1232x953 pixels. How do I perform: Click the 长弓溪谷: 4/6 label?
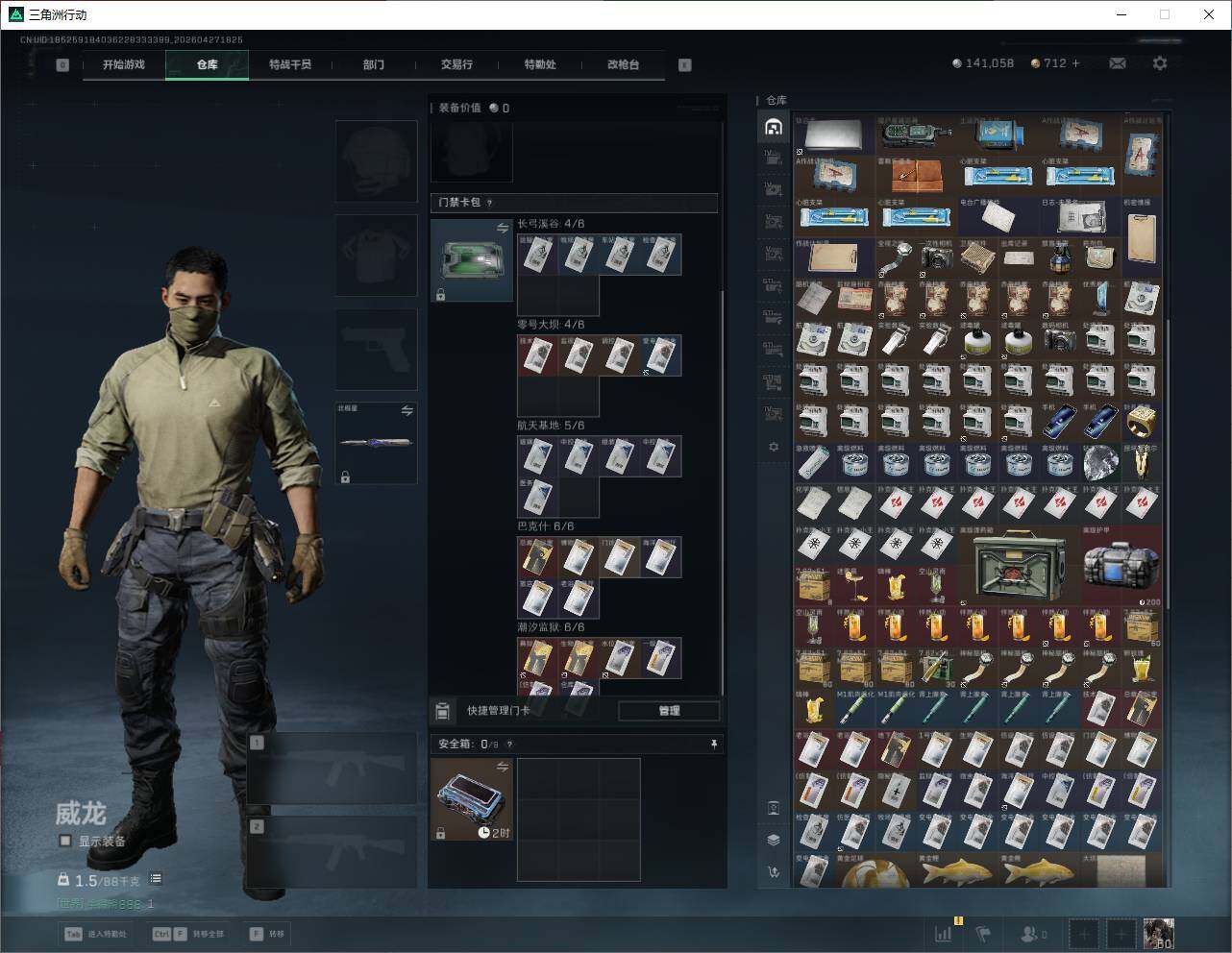point(551,224)
